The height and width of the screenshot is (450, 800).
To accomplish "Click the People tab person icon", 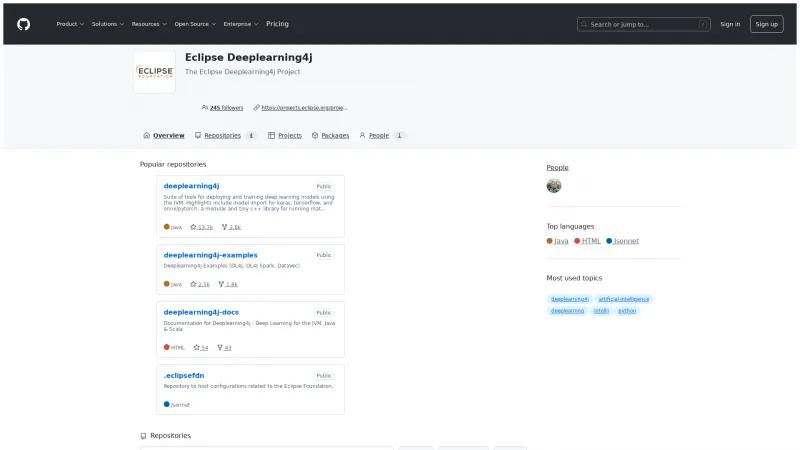I will tap(362, 135).
